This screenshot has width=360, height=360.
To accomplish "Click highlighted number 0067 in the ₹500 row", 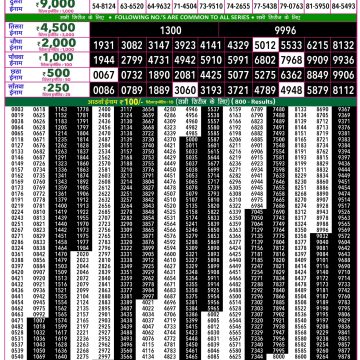I will pos(104,75).
